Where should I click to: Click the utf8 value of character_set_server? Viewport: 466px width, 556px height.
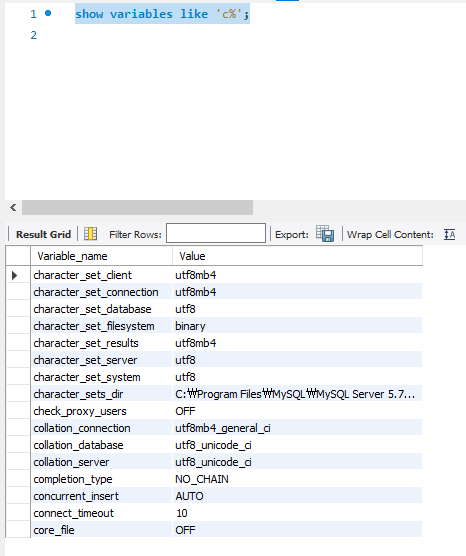pos(297,360)
